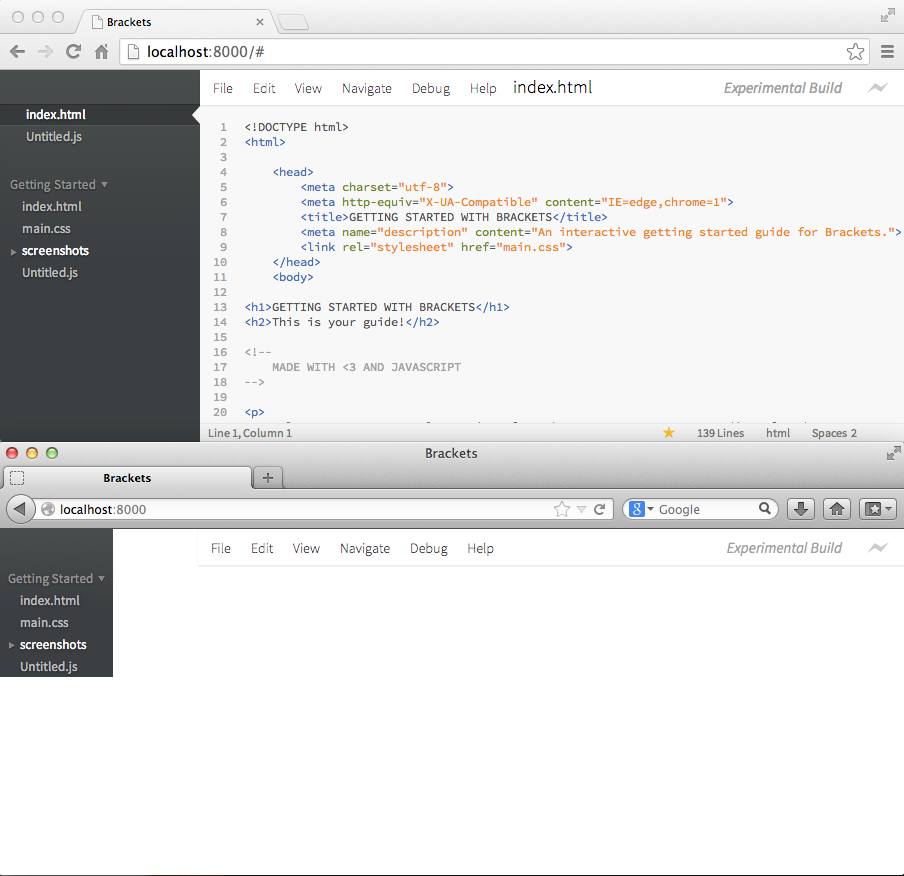Open Chrome hamburger menu
Viewport: 904px width, 876px height.
coord(887,52)
